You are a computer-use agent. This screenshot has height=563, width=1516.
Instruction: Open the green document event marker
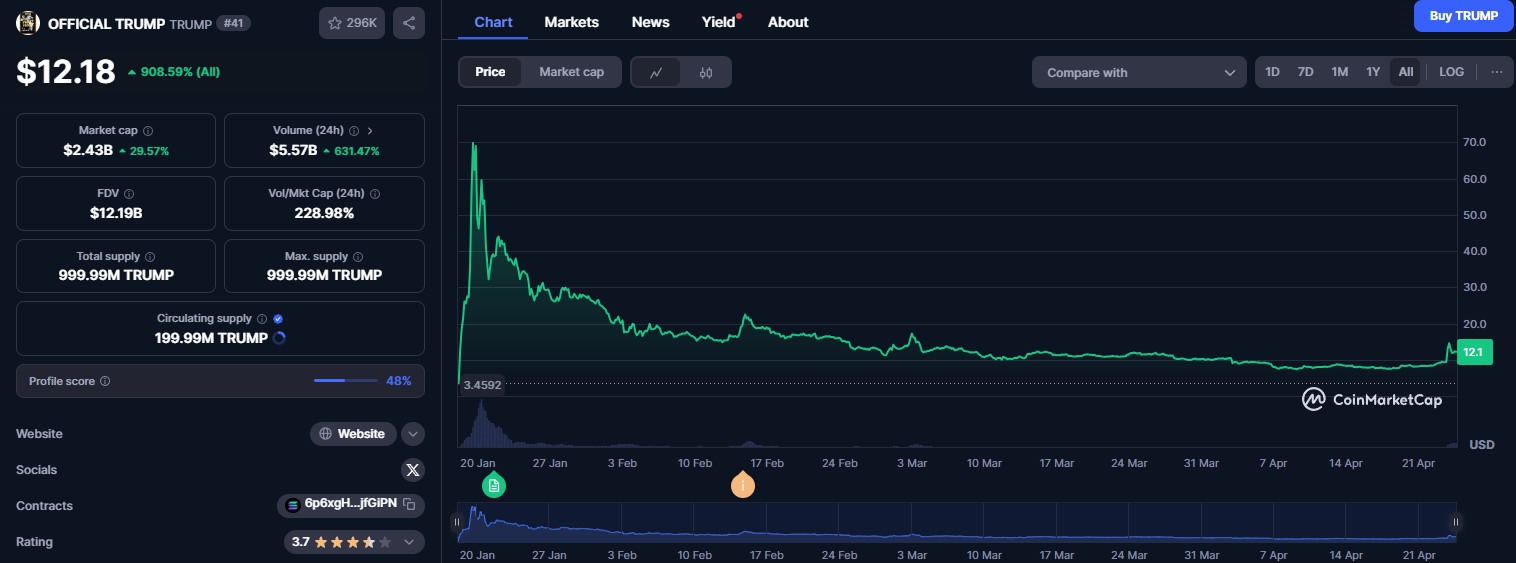493,486
